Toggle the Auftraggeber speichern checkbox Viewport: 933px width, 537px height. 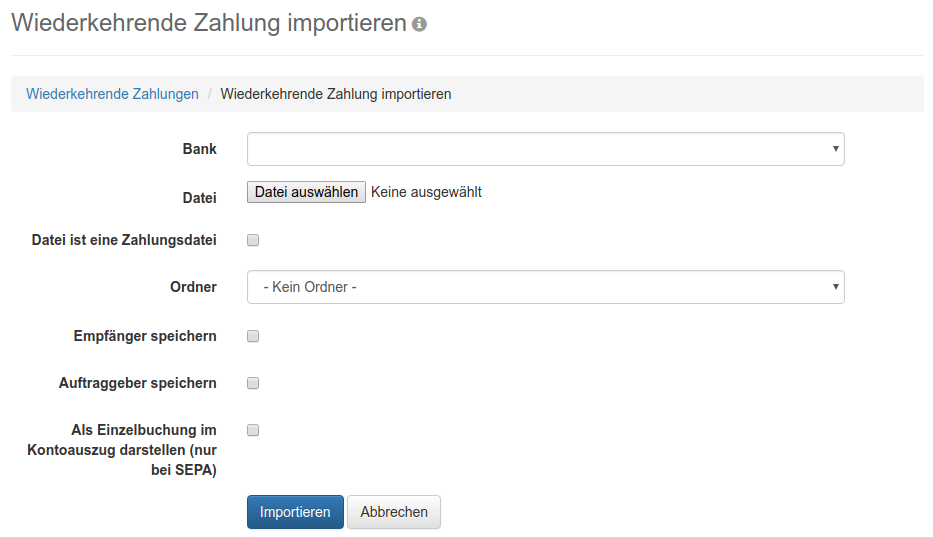(x=253, y=383)
